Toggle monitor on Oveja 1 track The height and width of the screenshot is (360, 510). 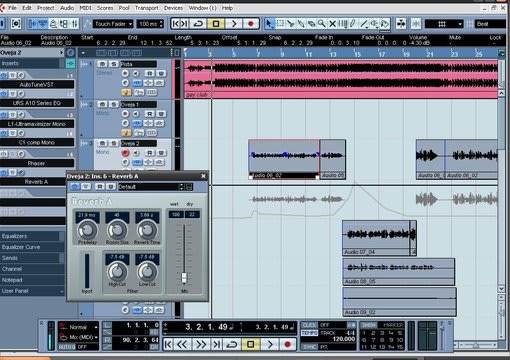[x=136, y=114]
